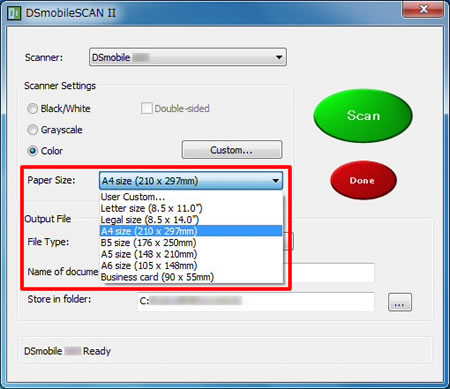Pick Letter size (8.5 x 11.0")
Viewport: 450px width, 389px height.
click(x=191, y=208)
